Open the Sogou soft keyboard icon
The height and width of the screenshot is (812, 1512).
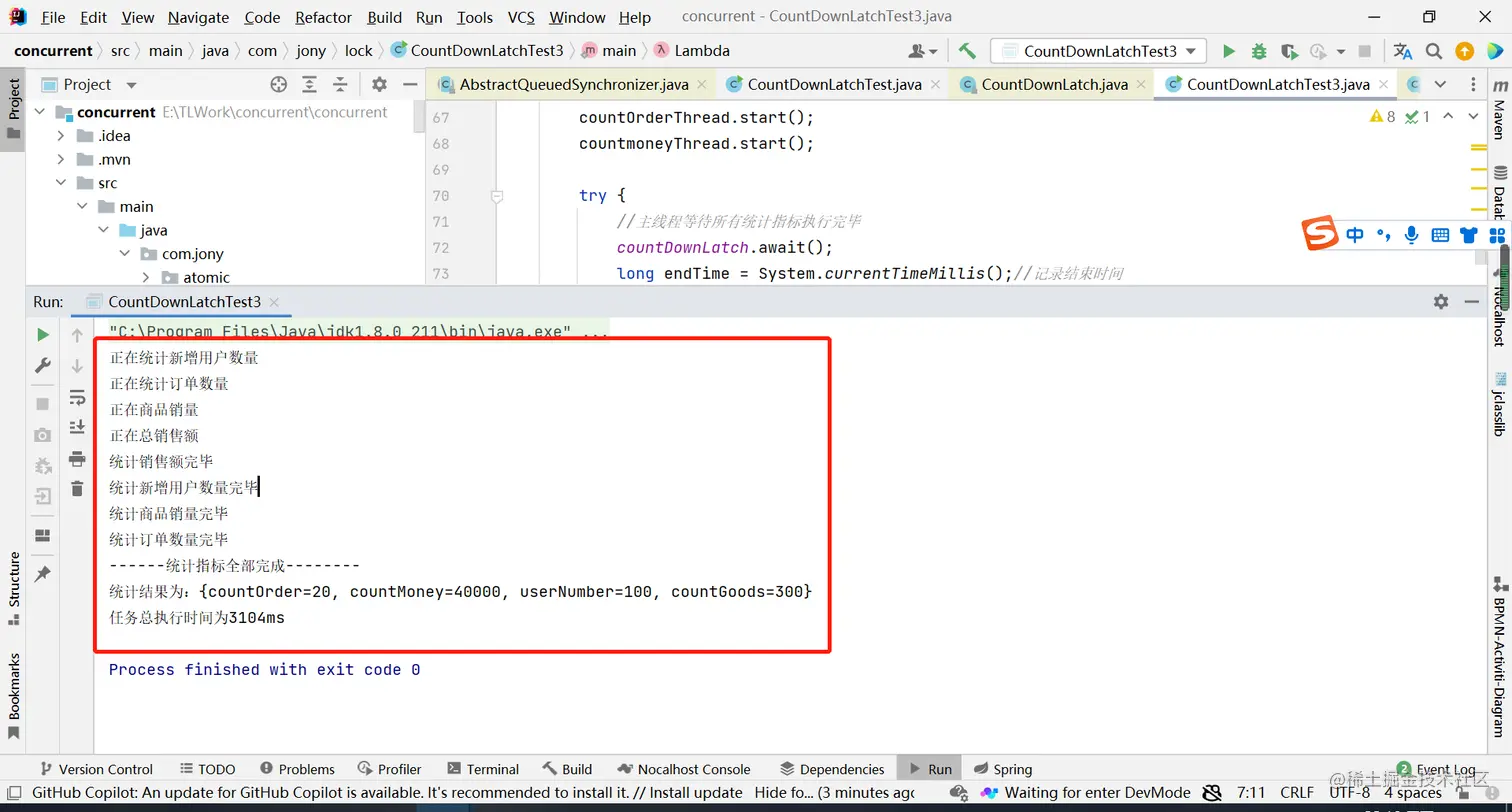[1440, 235]
